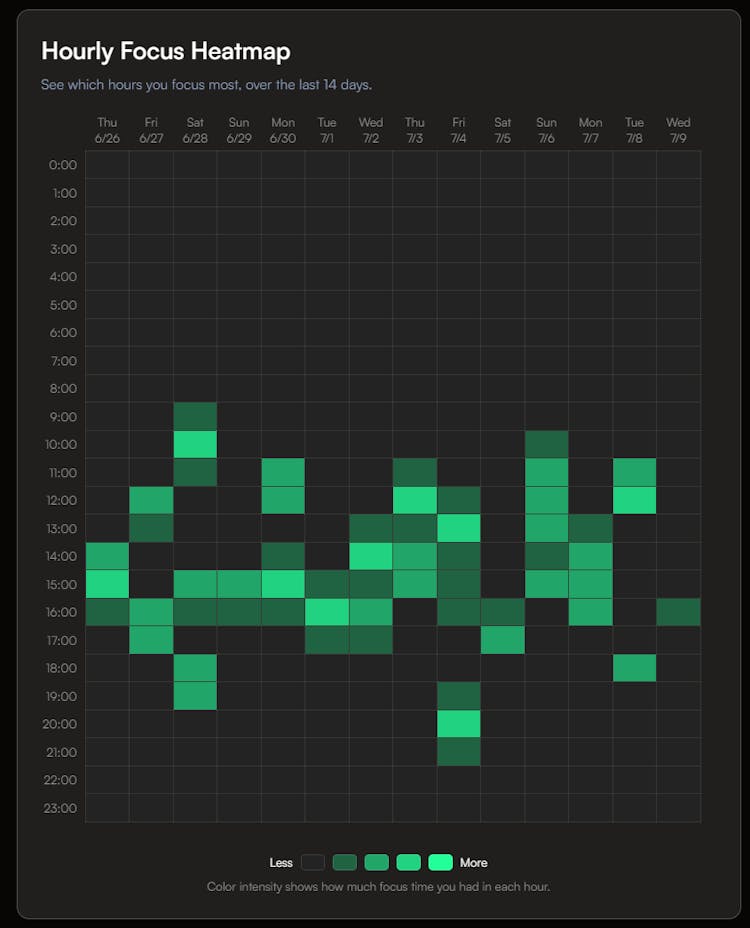The height and width of the screenshot is (928, 750).
Task: Select the Saturday 7/5 17:00 focus cell
Action: pyautogui.click(x=502, y=640)
